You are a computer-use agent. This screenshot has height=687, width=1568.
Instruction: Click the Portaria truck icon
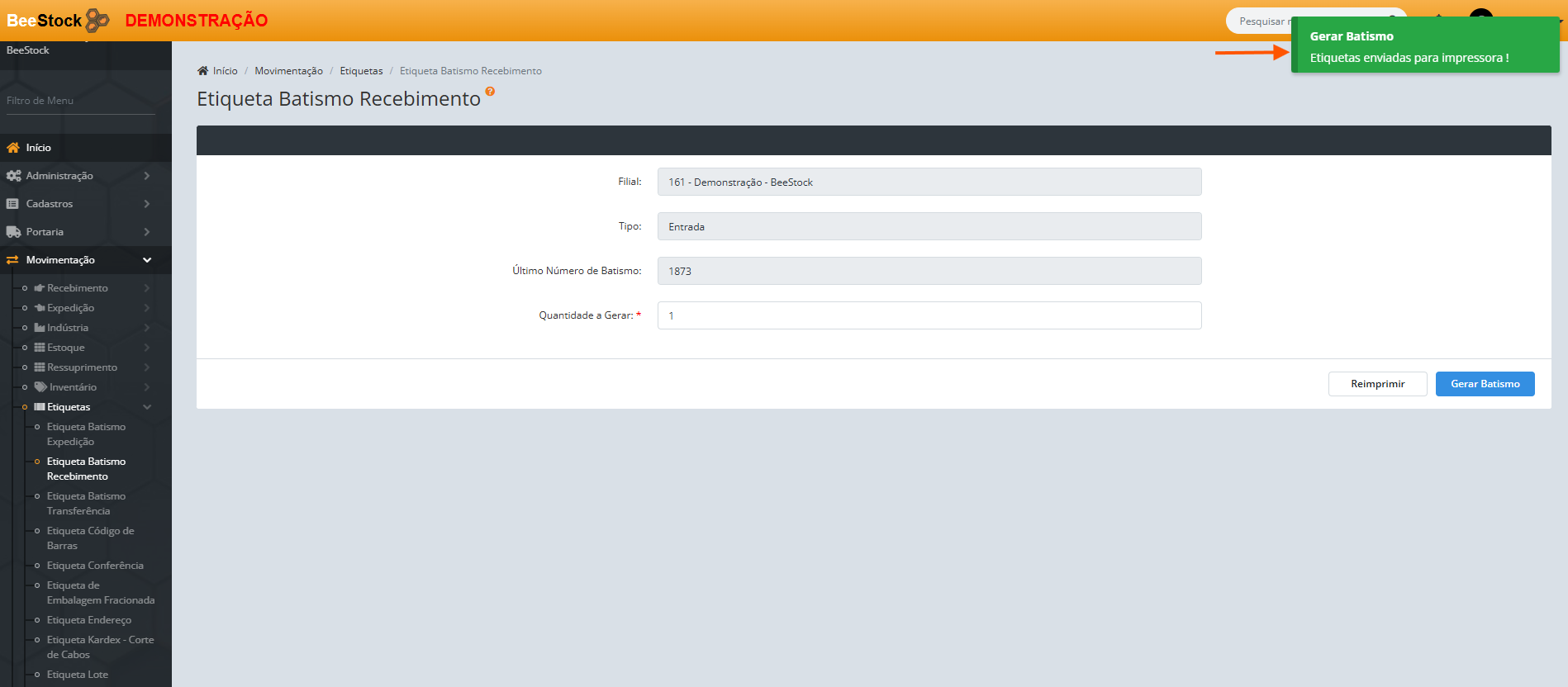point(13,232)
